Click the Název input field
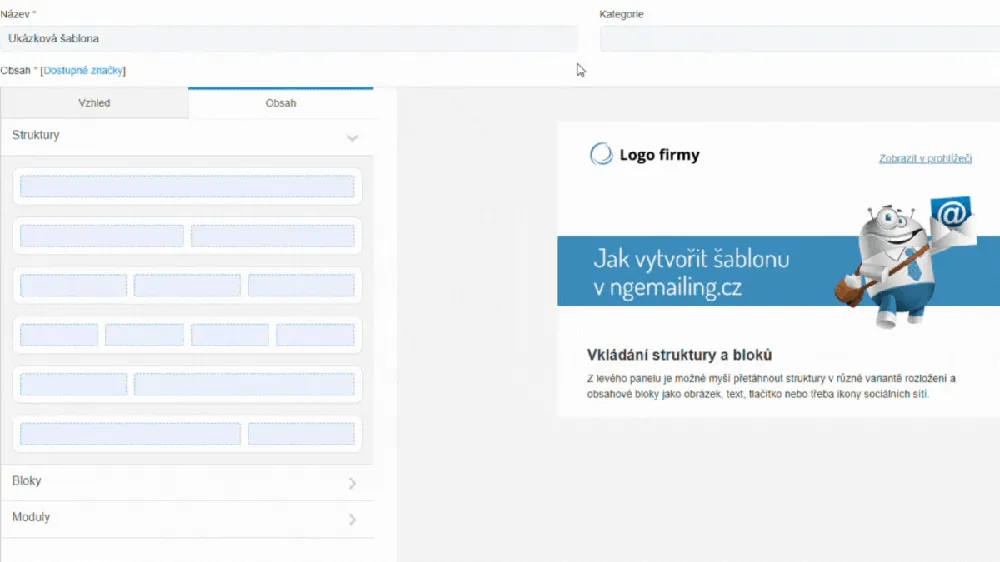1000x562 pixels. coord(288,38)
